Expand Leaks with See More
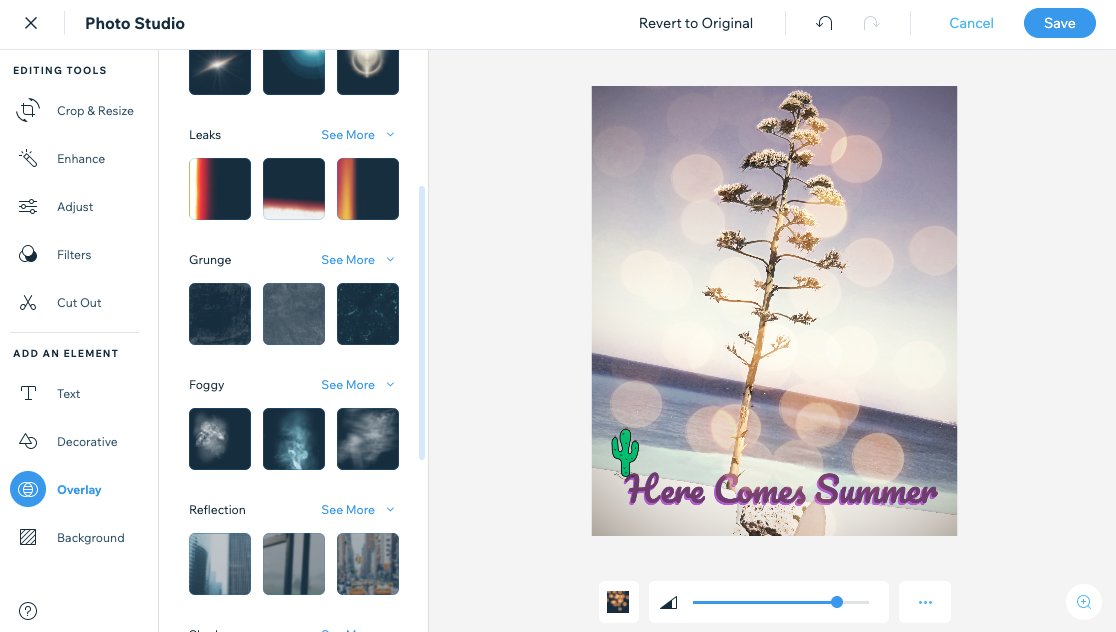The image size is (1116, 632). (x=348, y=135)
